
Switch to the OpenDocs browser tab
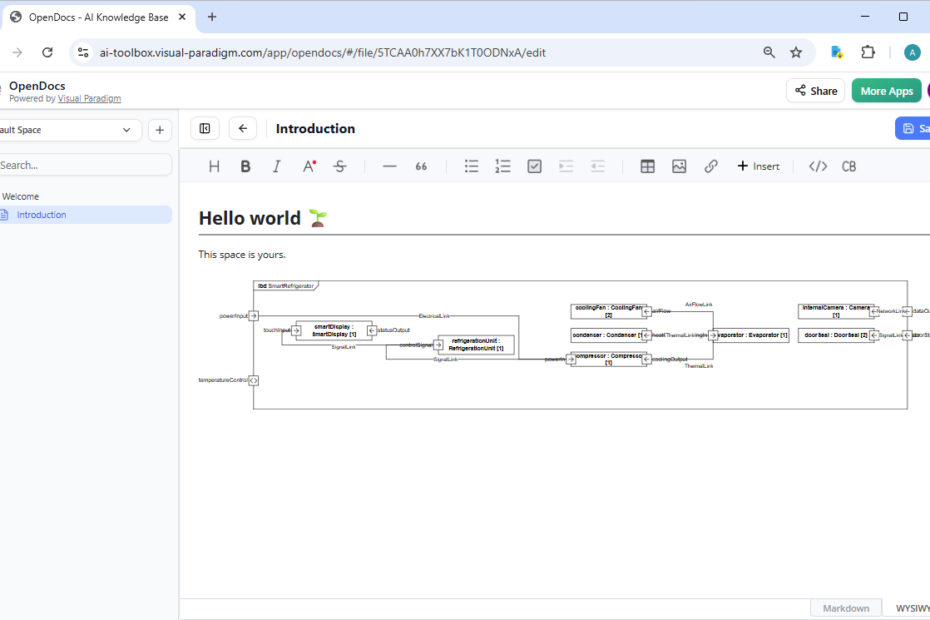point(95,16)
